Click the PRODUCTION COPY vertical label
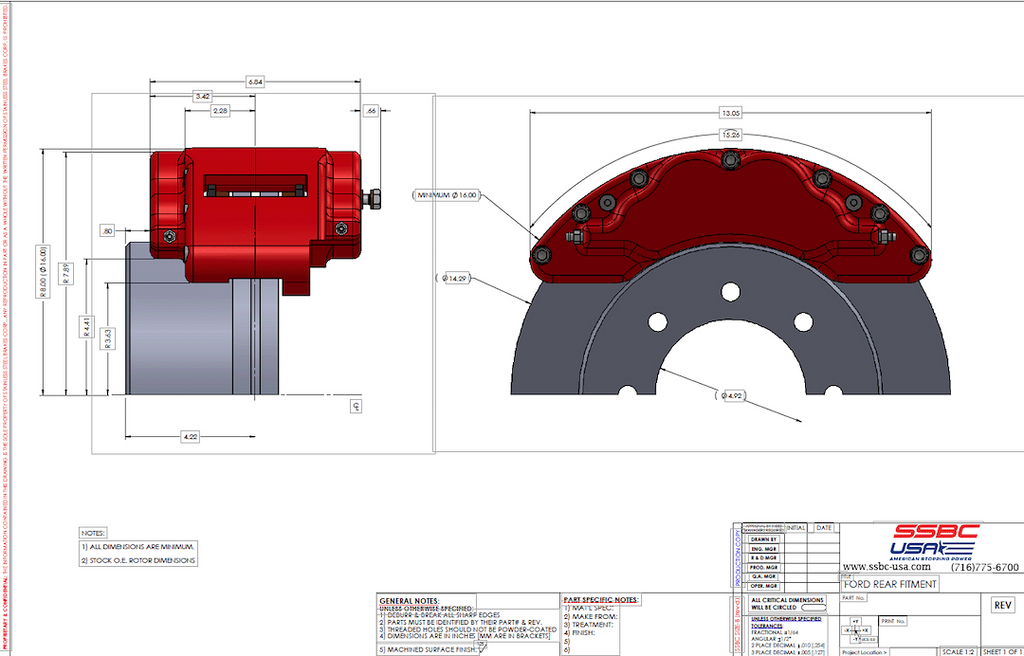 pyautogui.click(x=738, y=557)
